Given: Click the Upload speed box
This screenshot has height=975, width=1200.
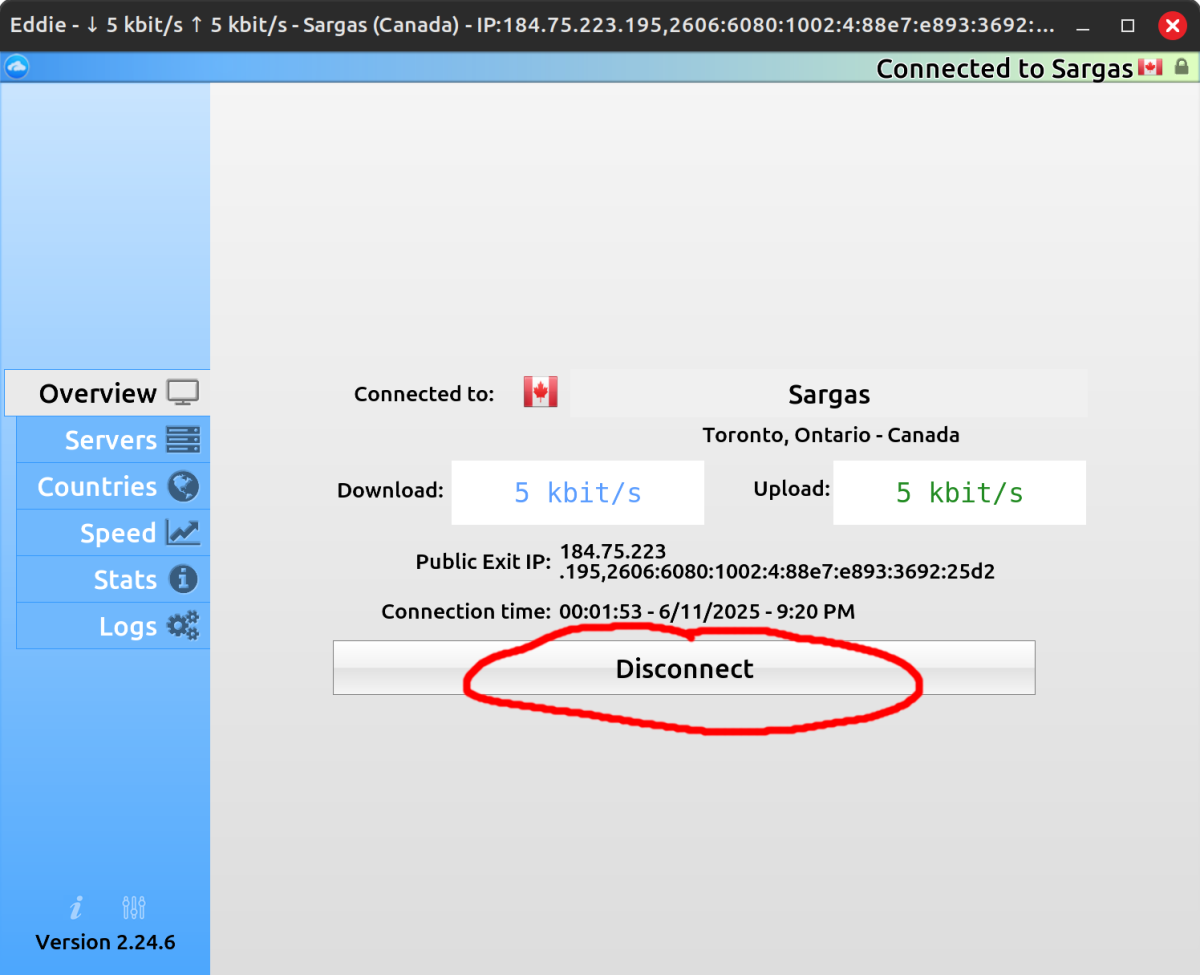Looking at the screenshot, I should pos(959,492).
